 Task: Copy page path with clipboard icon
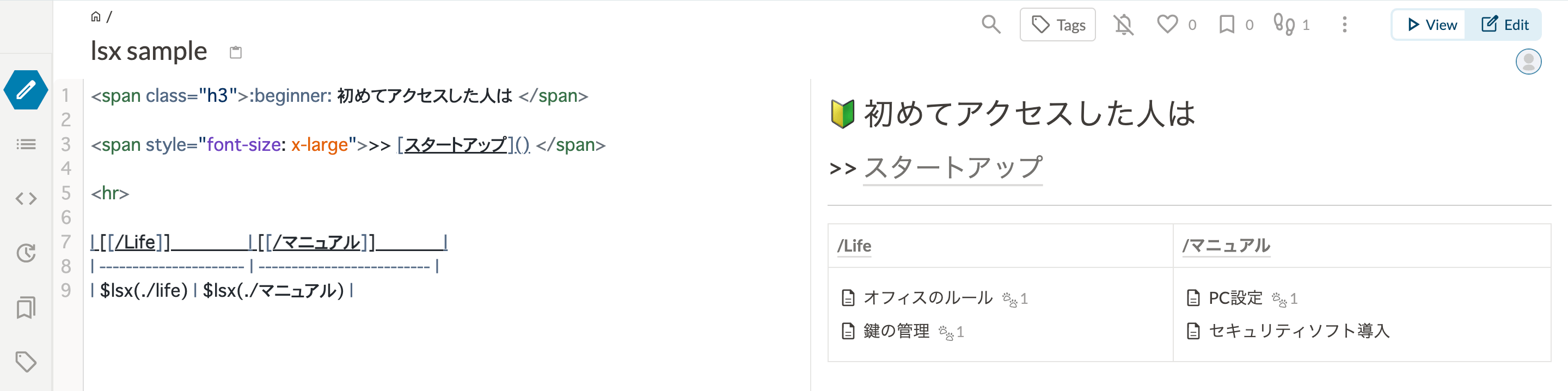(236, 52)
